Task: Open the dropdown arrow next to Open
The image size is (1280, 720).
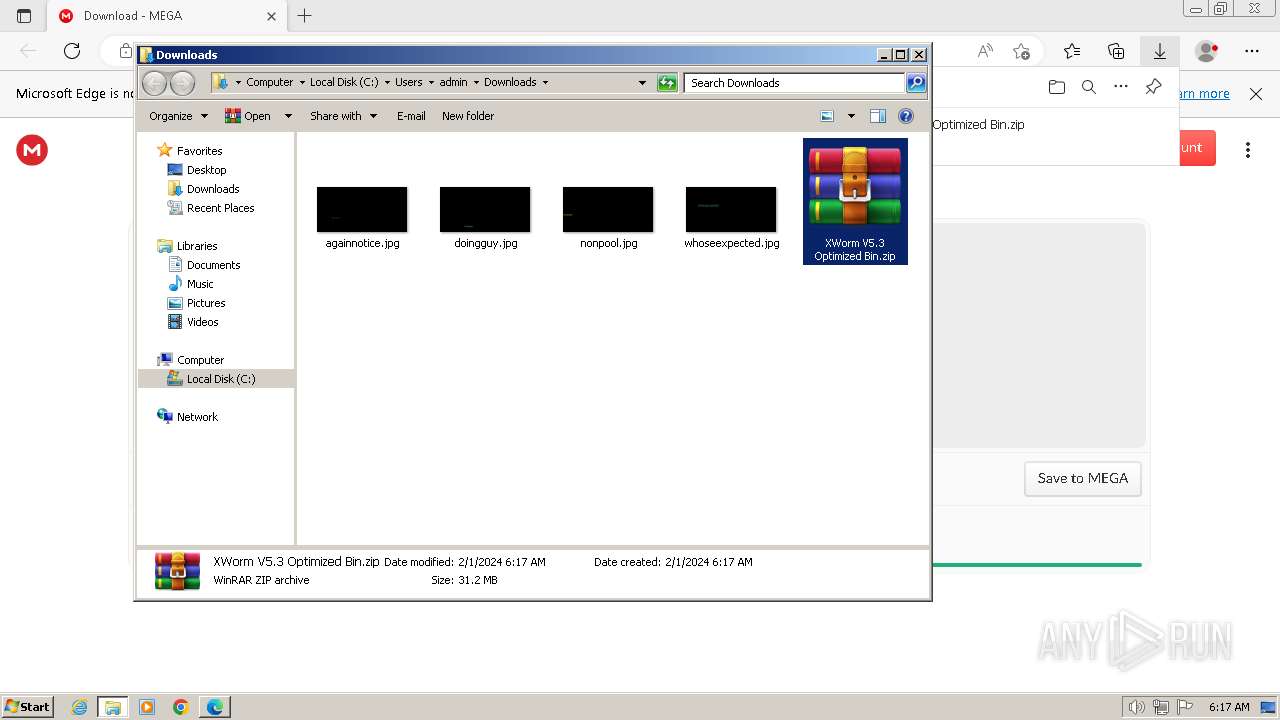Action: click(x=288, y=116)
